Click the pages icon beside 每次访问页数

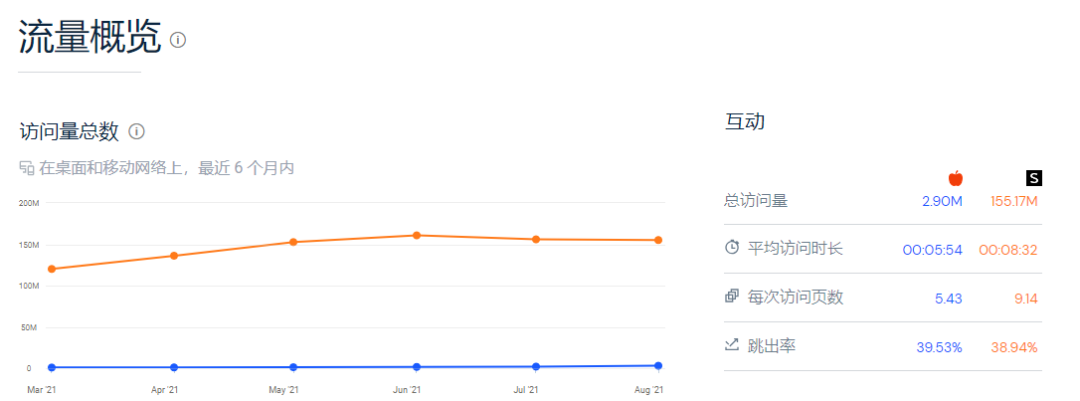pos(732,296)
